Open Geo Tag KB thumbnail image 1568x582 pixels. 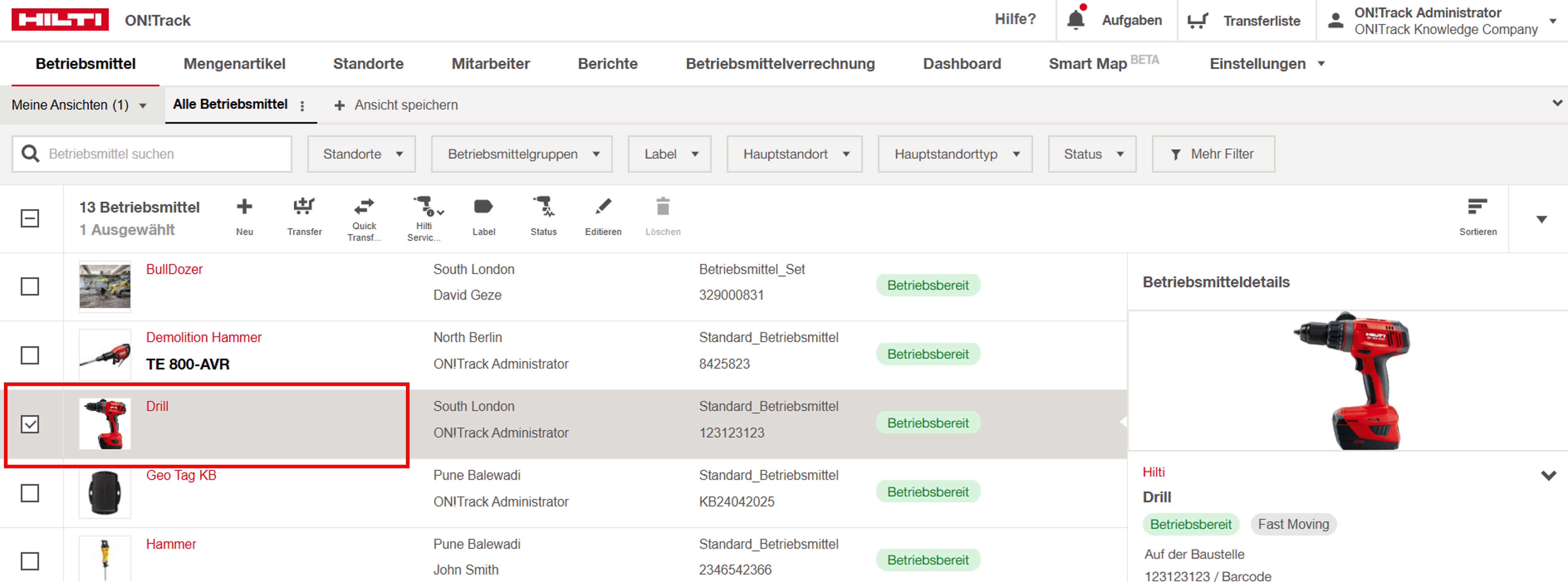pyautogui.click(x=105, y=493)
